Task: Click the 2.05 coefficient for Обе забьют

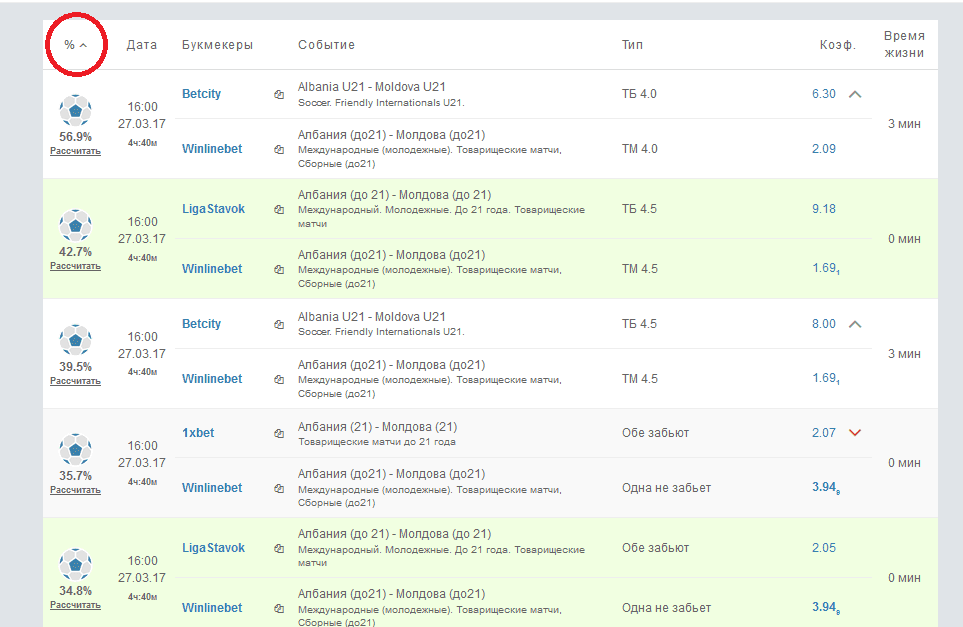Action: [823, 548]
